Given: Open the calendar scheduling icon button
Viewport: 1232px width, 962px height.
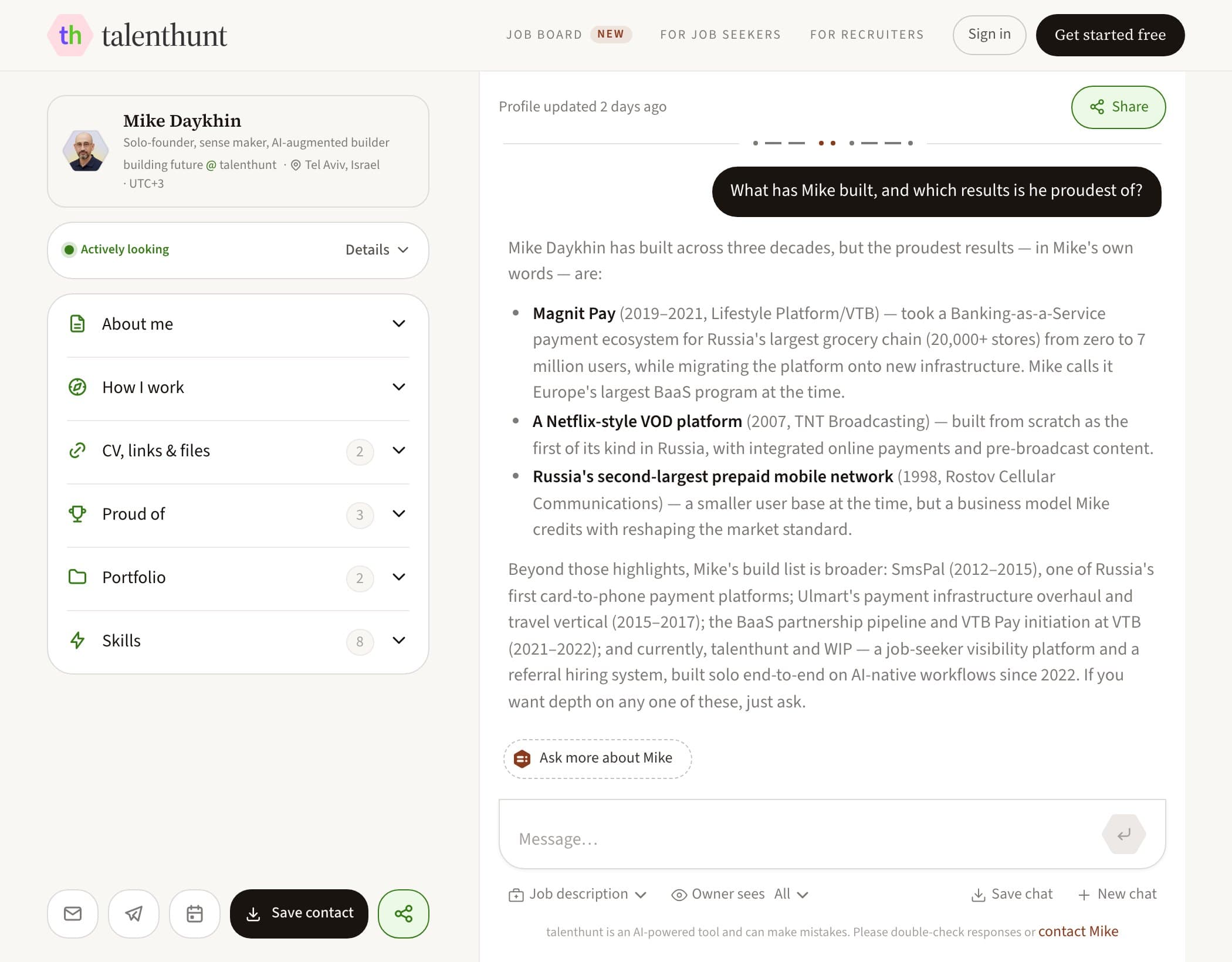Looking at the screenshot, I should (195, 913).
